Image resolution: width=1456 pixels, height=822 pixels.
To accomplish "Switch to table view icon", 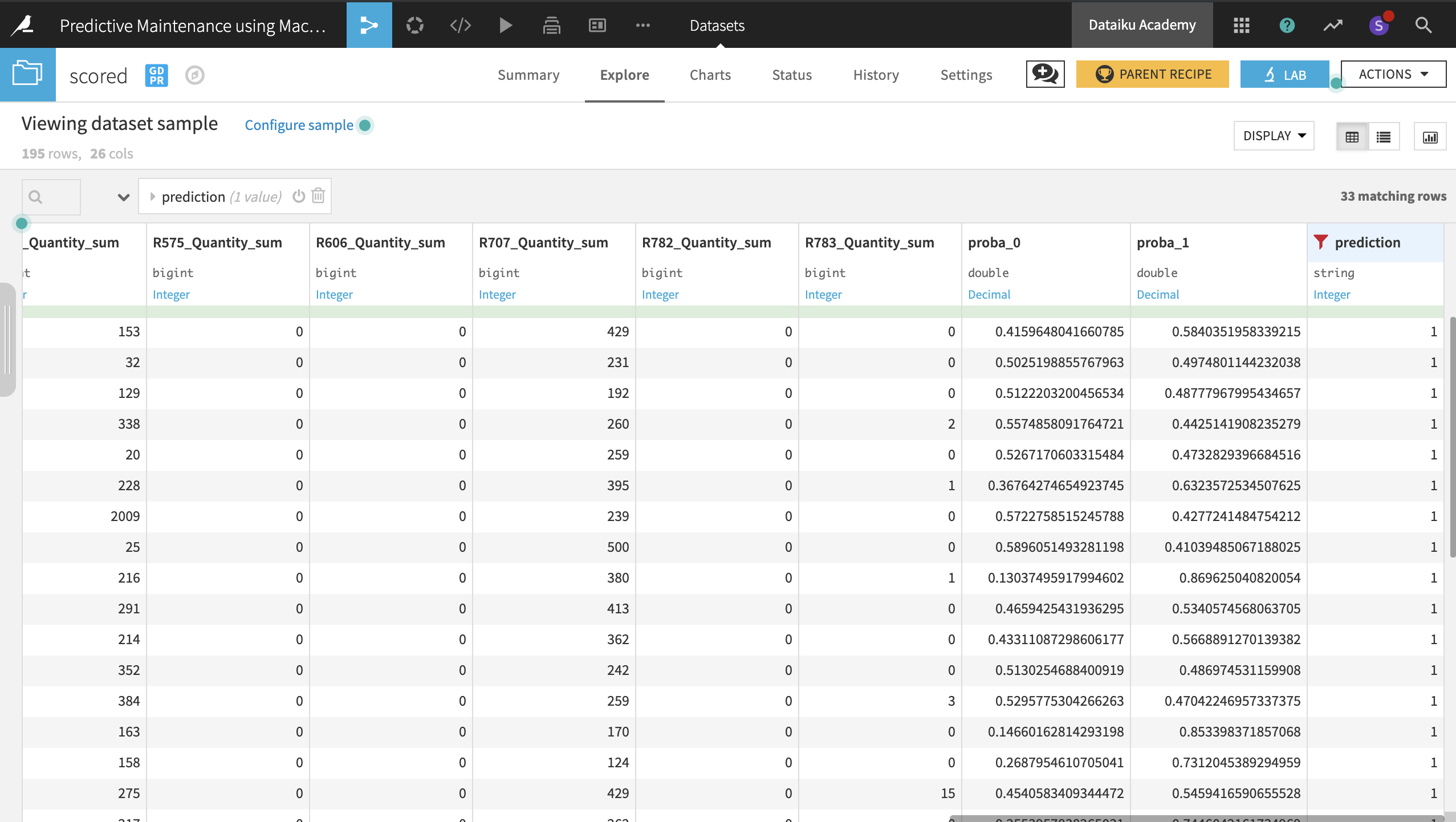I will (x=1352, y=137).
